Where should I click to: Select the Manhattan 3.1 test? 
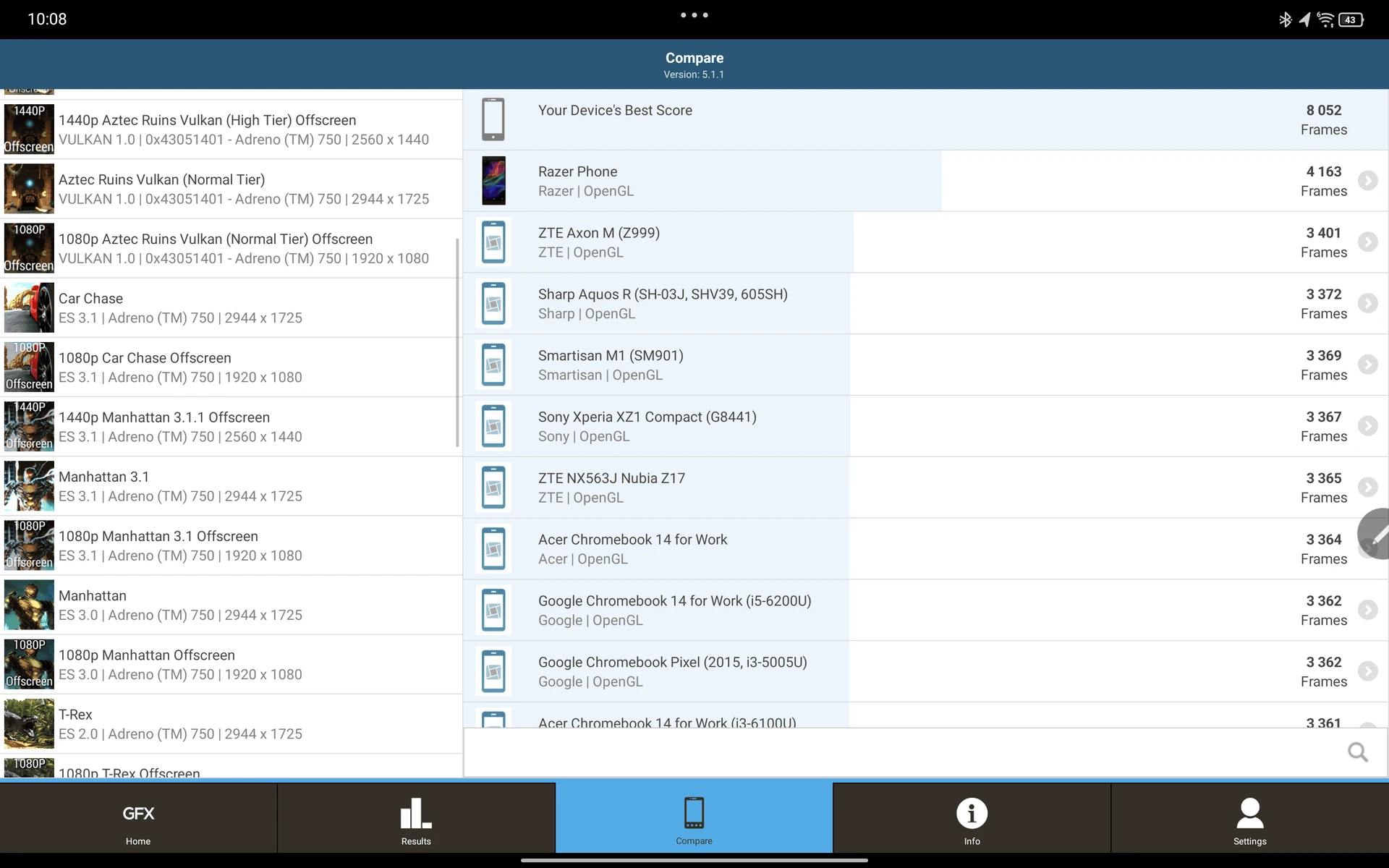pyautogui.click(x=231, y=486)
